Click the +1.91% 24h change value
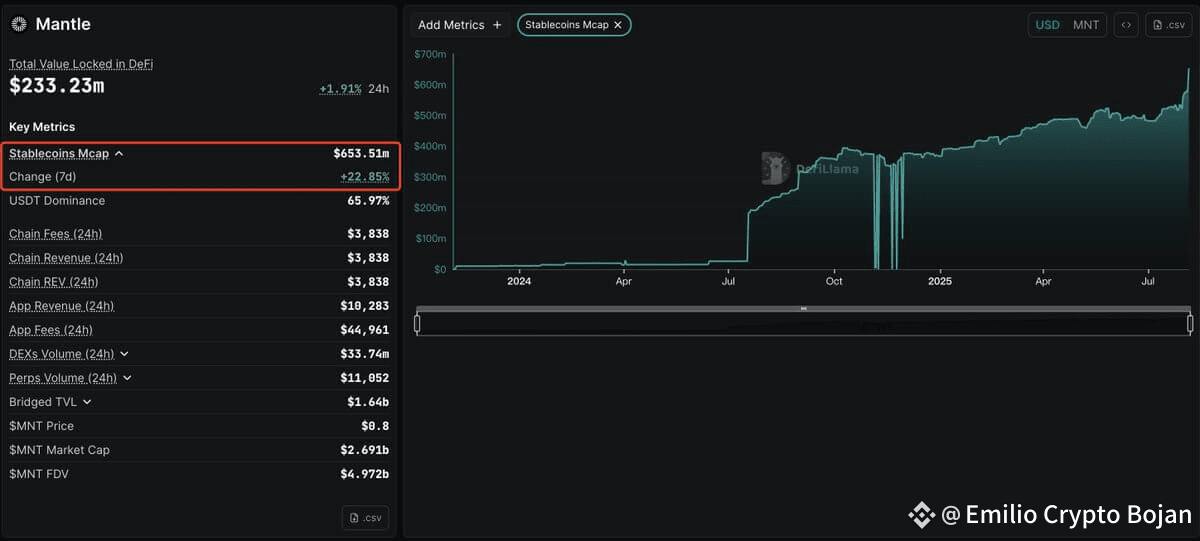The image size is (1200, 541). click(x=340, y=88)
